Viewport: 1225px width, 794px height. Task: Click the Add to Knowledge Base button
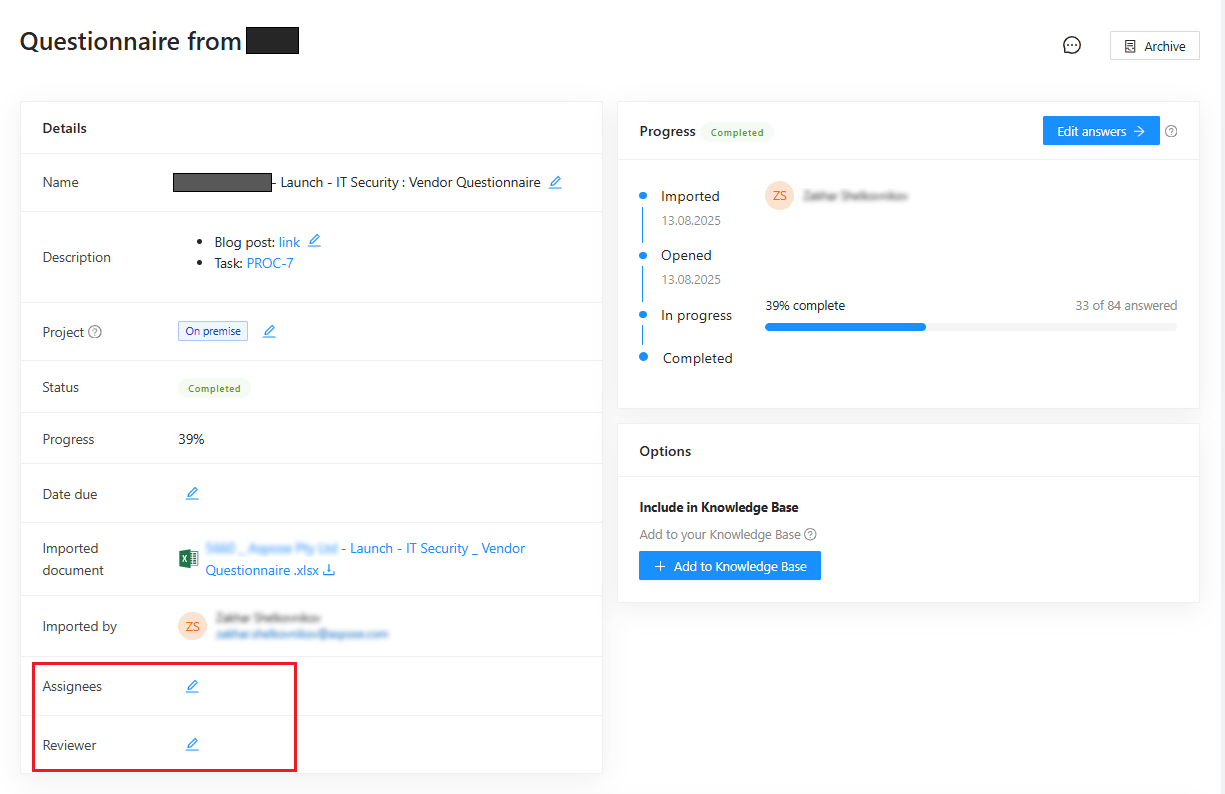click(729, 566)
